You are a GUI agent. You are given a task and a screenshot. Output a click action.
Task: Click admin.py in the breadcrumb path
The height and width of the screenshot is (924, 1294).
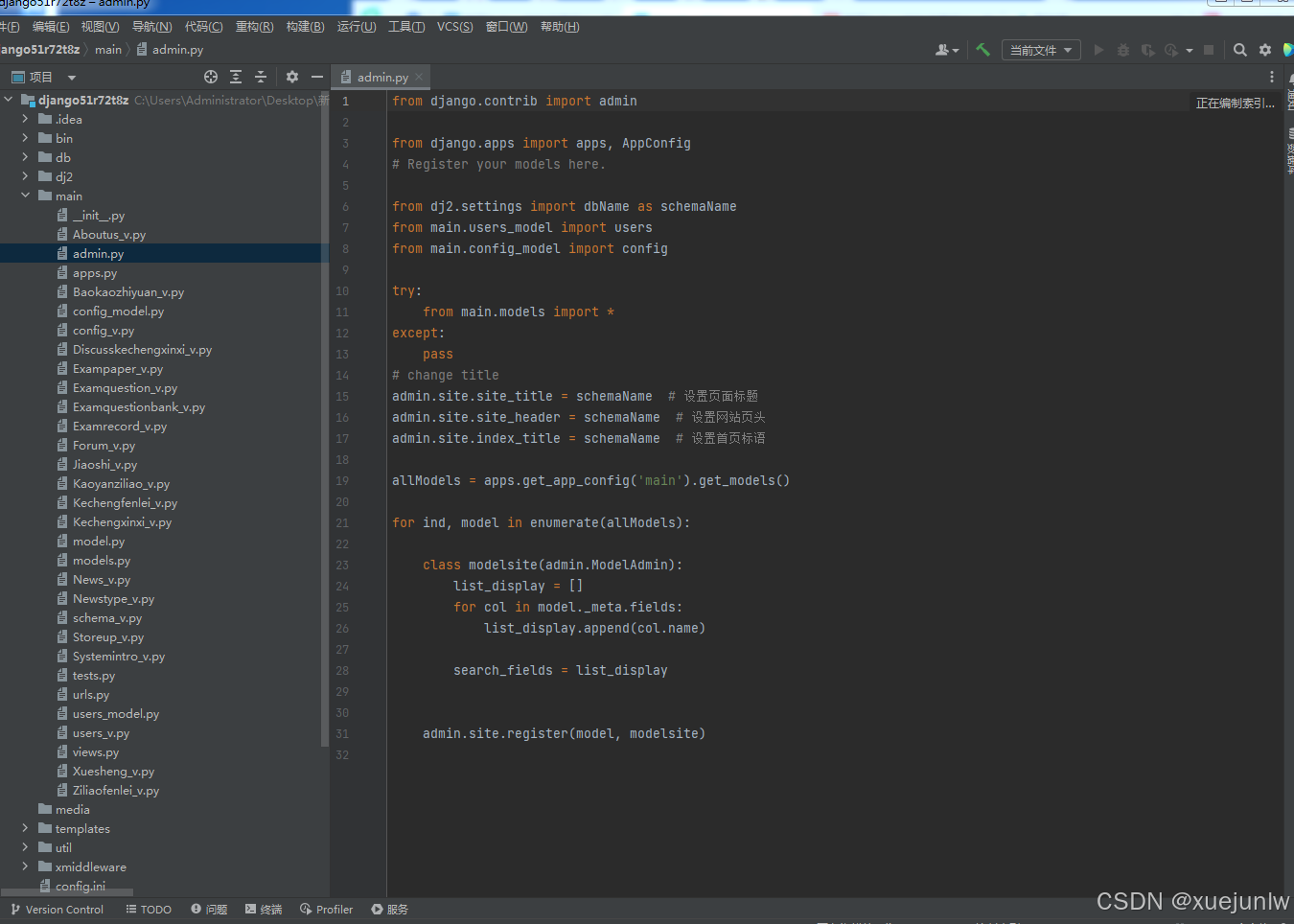[x=170, y=50]
